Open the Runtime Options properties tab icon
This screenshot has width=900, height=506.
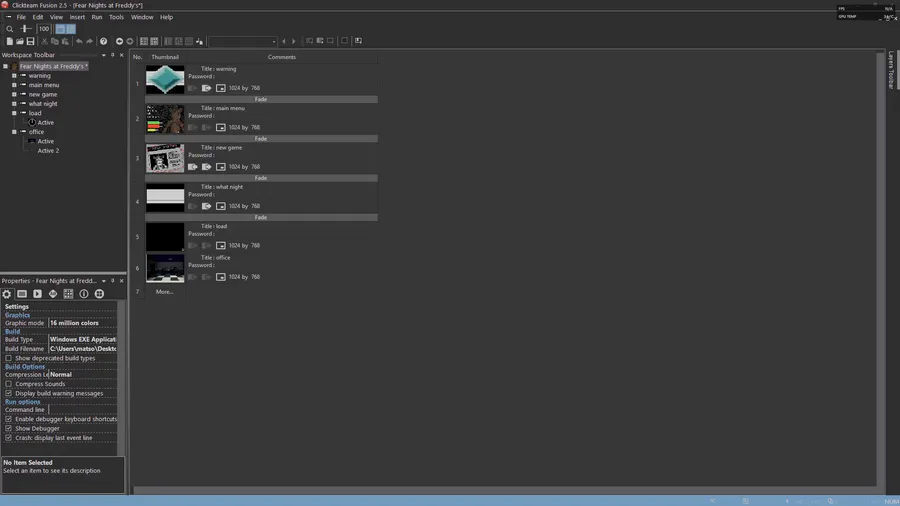37,294
